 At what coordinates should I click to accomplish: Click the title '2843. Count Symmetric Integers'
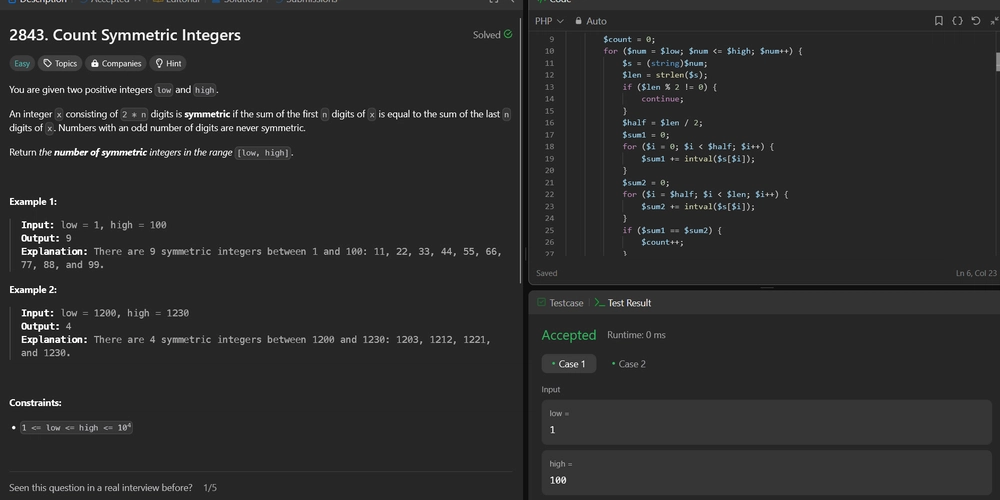coord(125,35)
